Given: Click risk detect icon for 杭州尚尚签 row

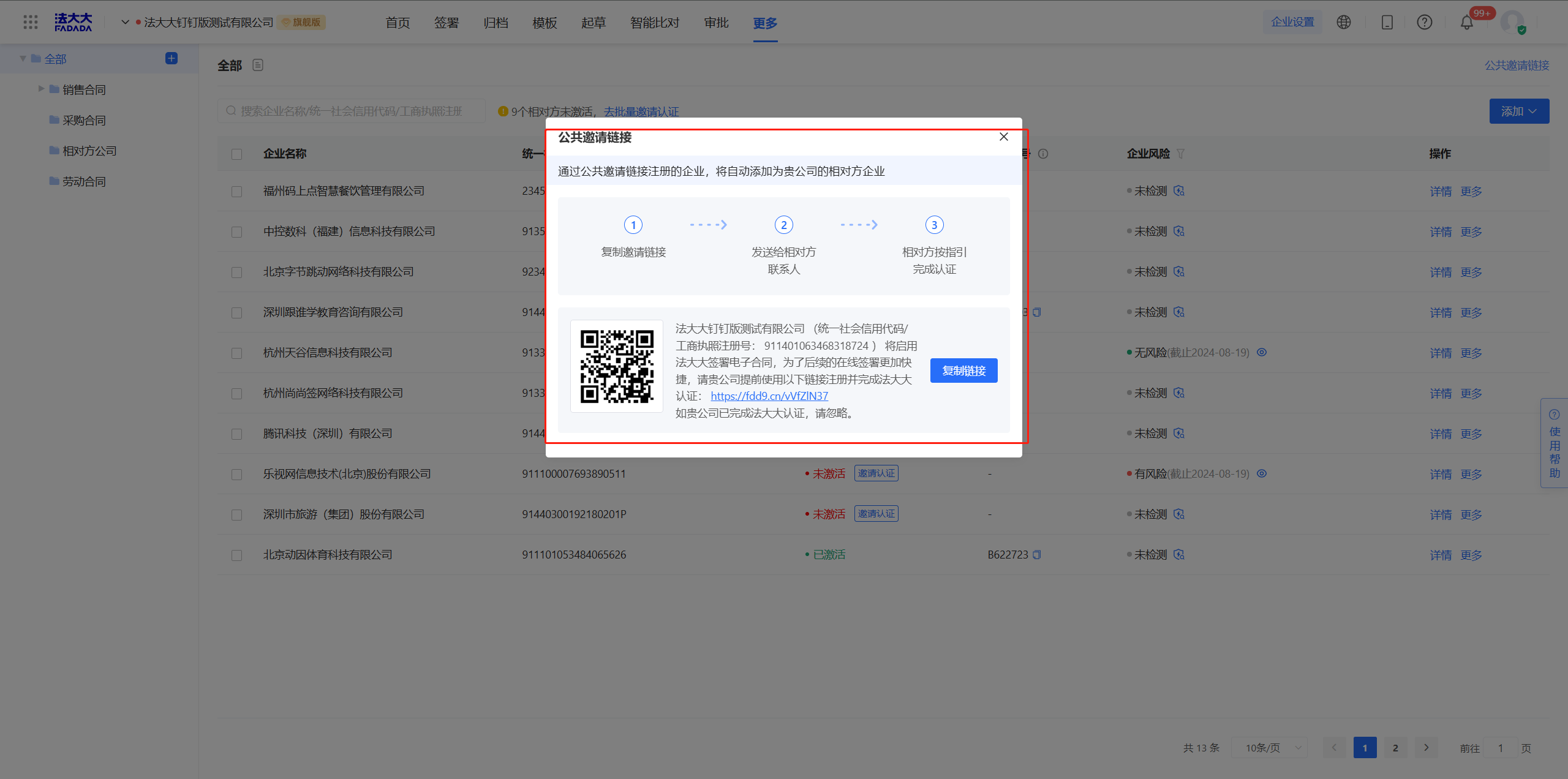Looking at the screenshot, I should (1179, 393).
